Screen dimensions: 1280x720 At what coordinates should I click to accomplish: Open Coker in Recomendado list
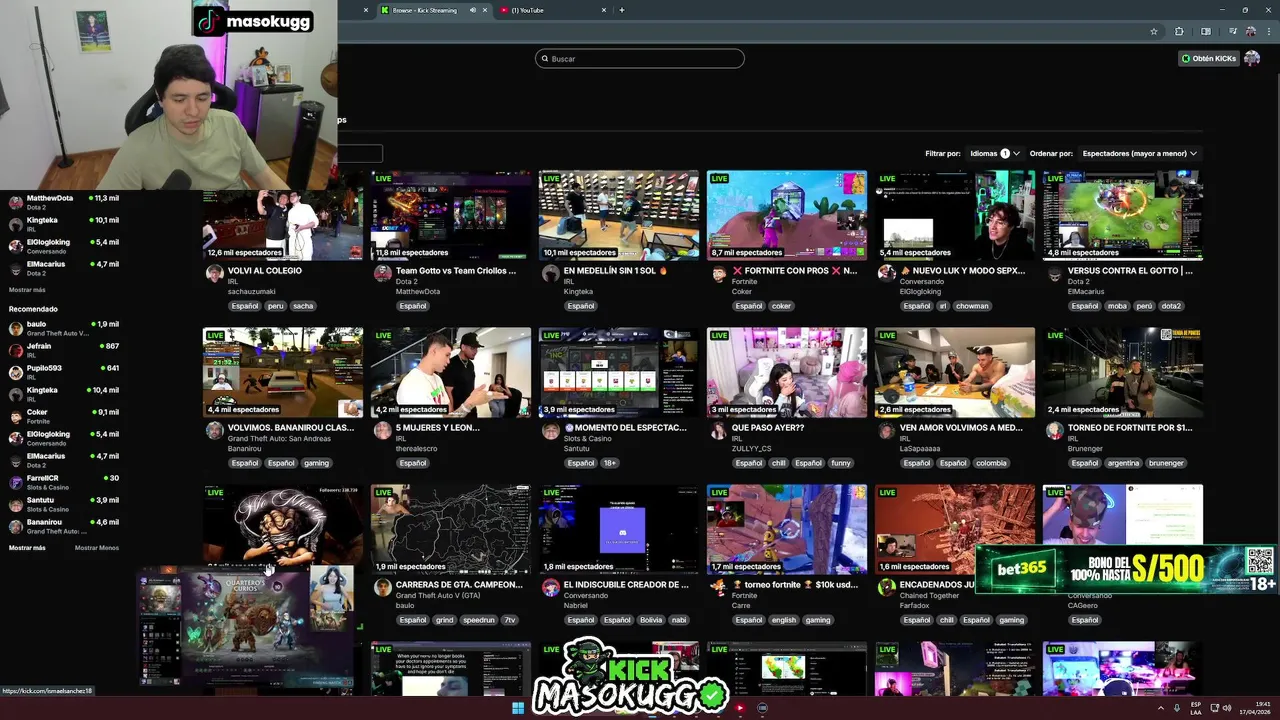tap(64, 415)
